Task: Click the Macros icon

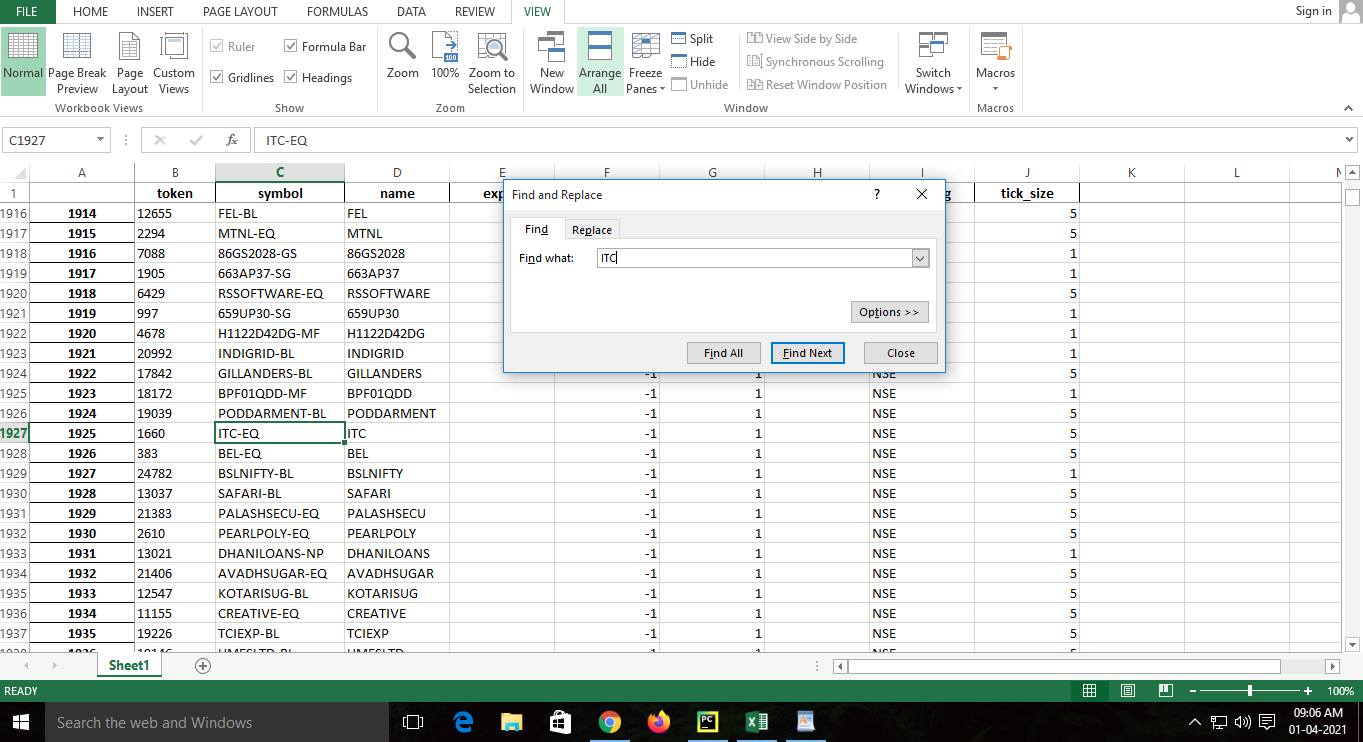Action: point(995,46)
